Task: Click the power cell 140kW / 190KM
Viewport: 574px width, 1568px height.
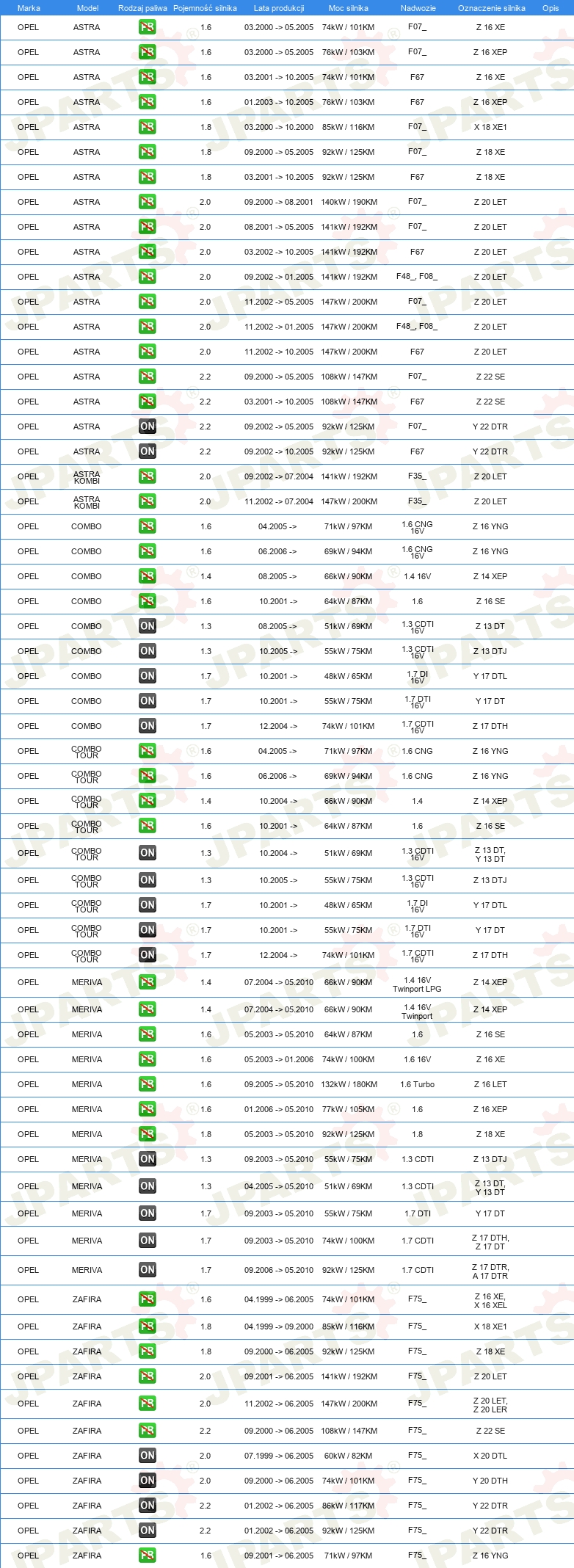Action: click(x=349, y=202)
